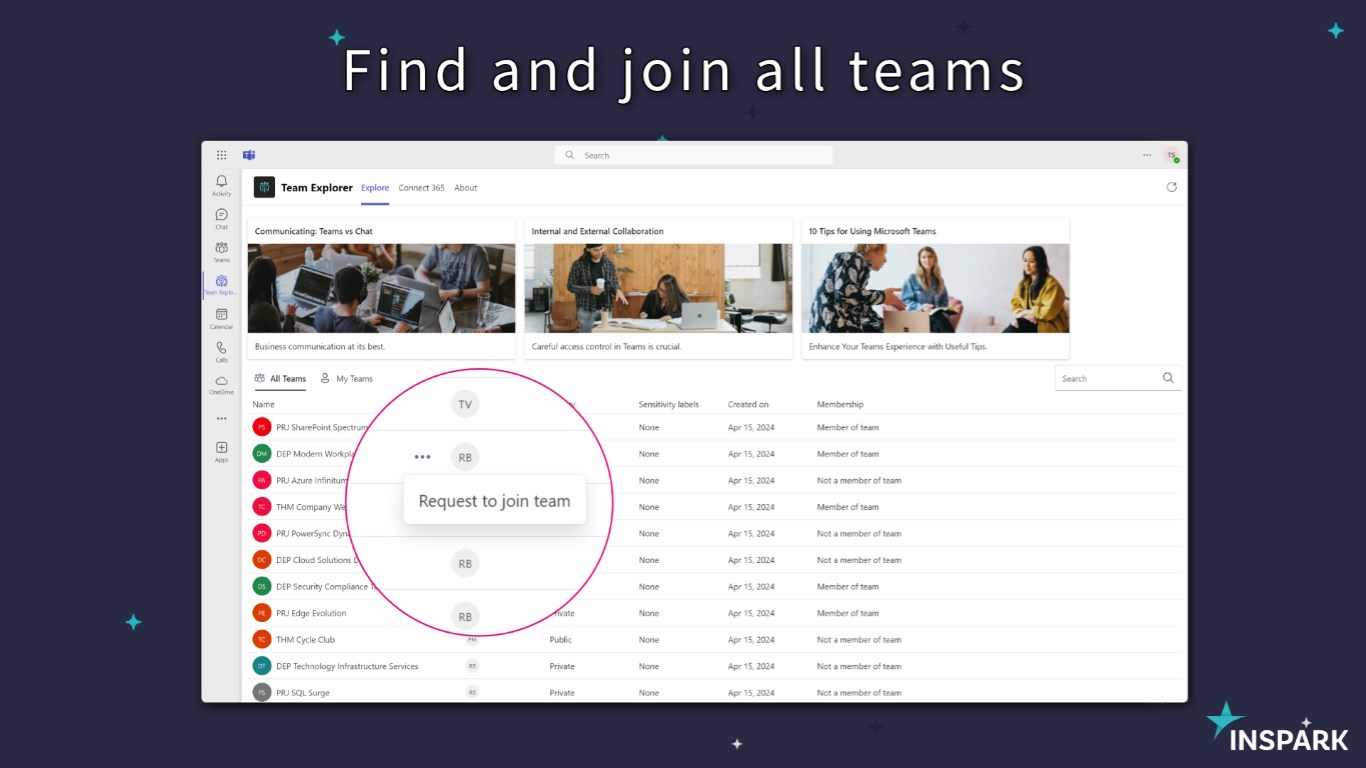Click the DC avatar of DEP Cloud Solutions

click(262, 560)
